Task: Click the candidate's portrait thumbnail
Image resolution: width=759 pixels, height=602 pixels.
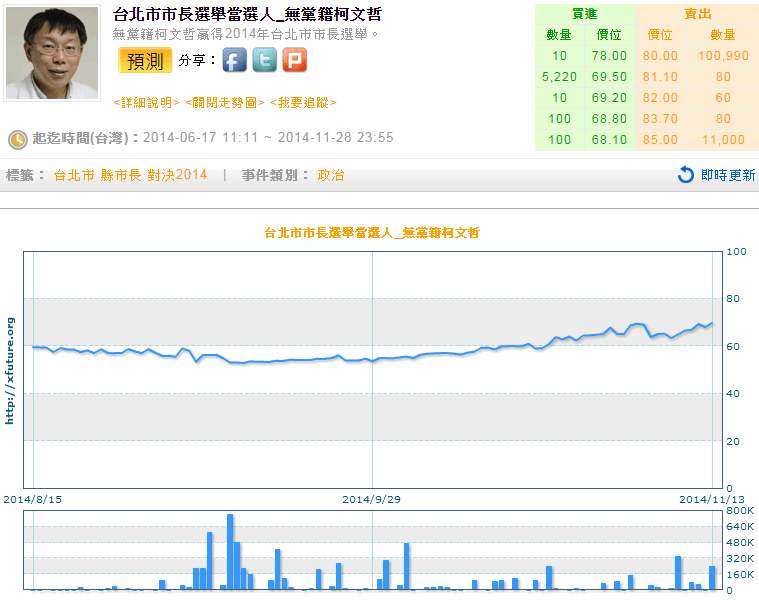Action: point(52,53)
